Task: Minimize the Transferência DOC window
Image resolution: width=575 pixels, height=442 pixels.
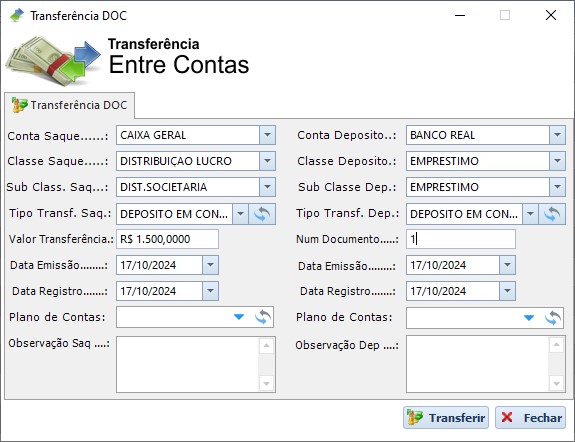Action: (x=460, y=15)
